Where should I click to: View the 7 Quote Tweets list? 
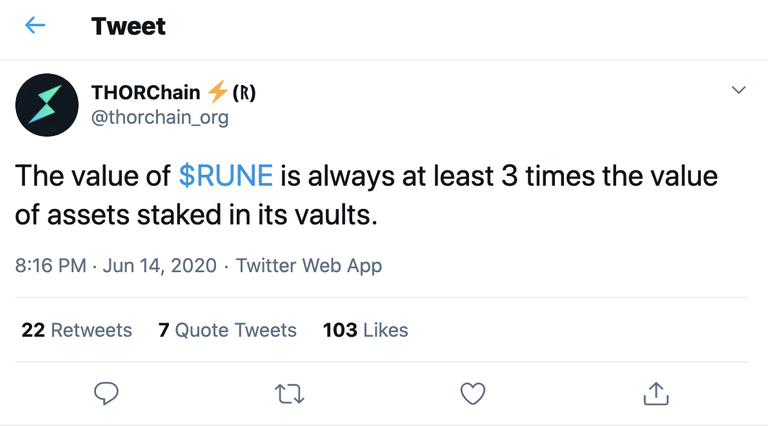click(227, 330)
